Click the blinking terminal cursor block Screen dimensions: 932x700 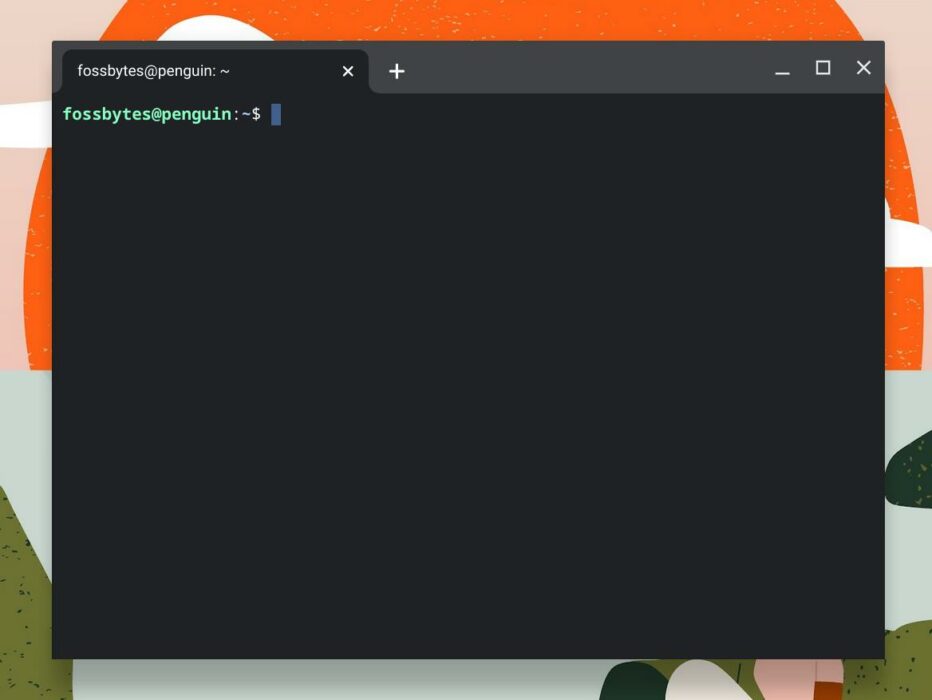(277, 114)
